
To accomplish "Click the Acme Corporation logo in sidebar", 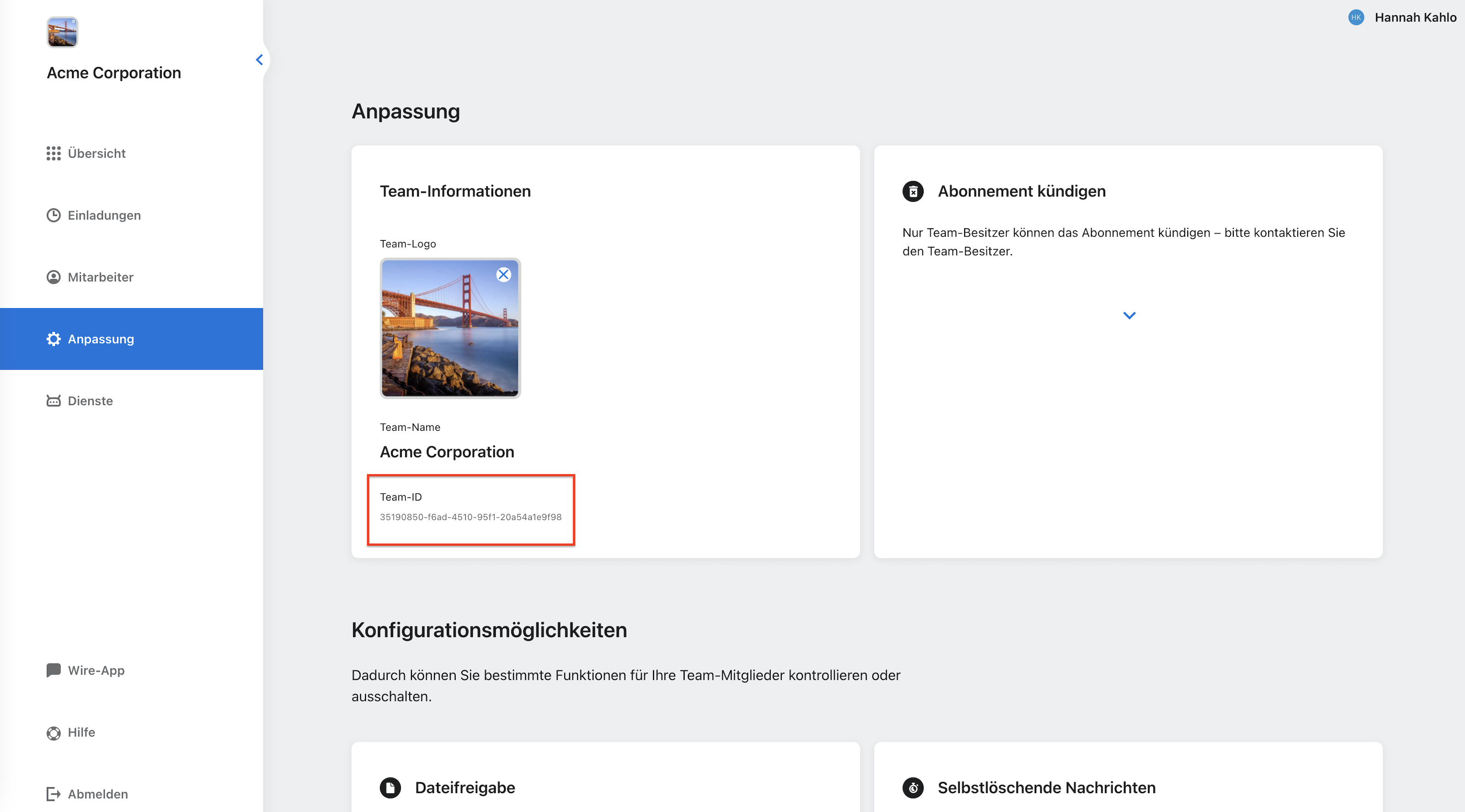I will pyautogui.click(x=62, y=32).
